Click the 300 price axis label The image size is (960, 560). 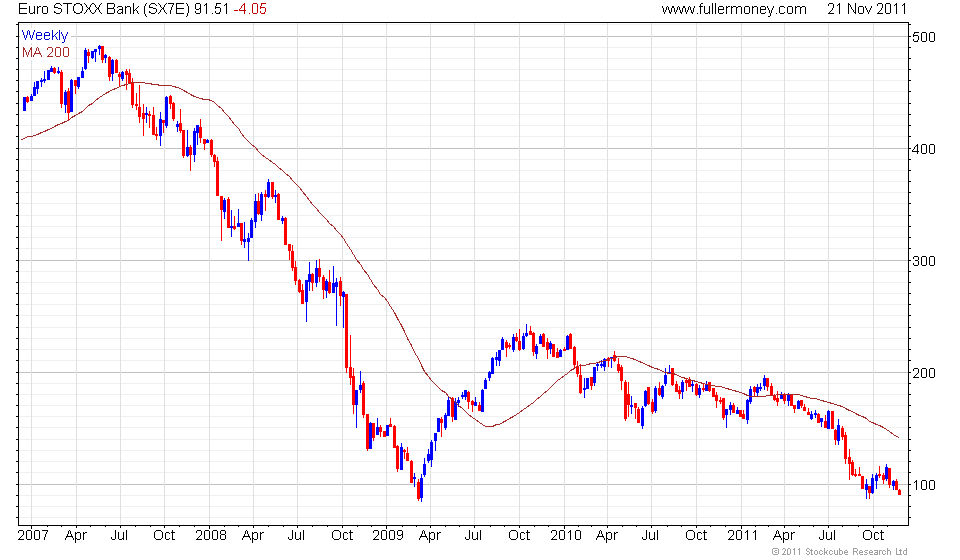pos(924,261)
